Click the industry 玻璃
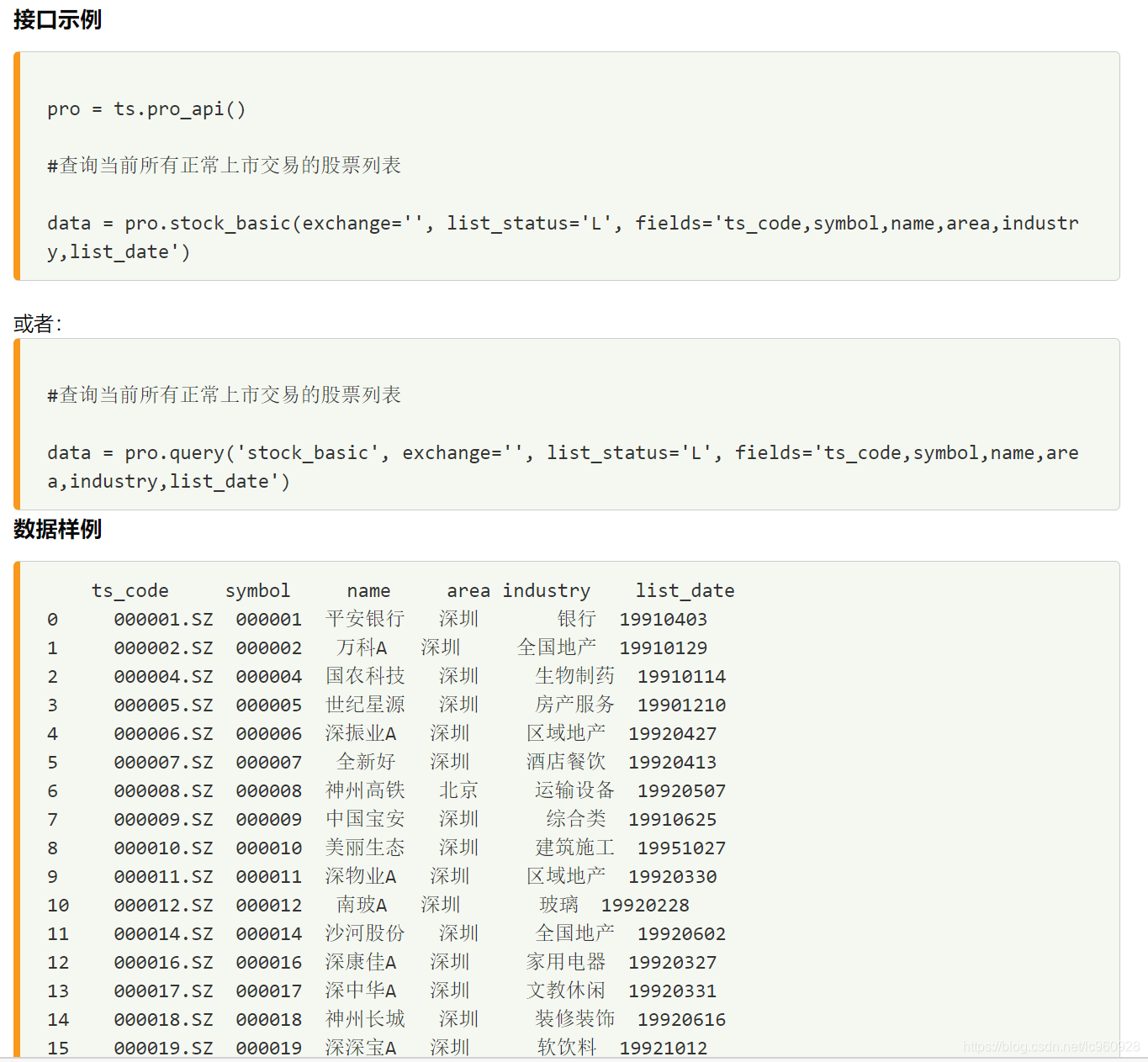This screenshot has height=1062, width=1148. [x=559, y=906]
